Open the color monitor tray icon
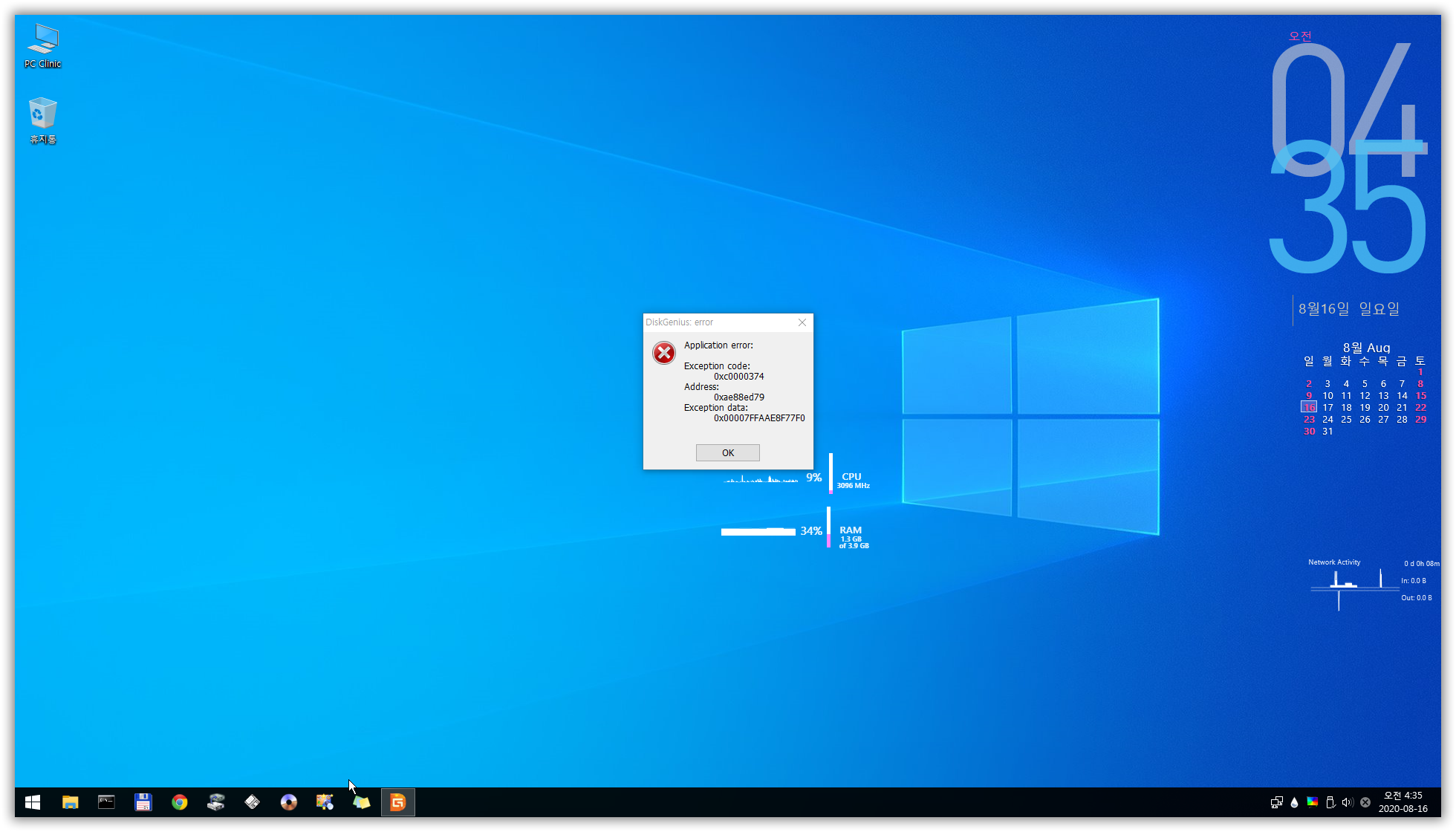Image resolution: width=1456 pixels, height=832 pixels. 1312,802
